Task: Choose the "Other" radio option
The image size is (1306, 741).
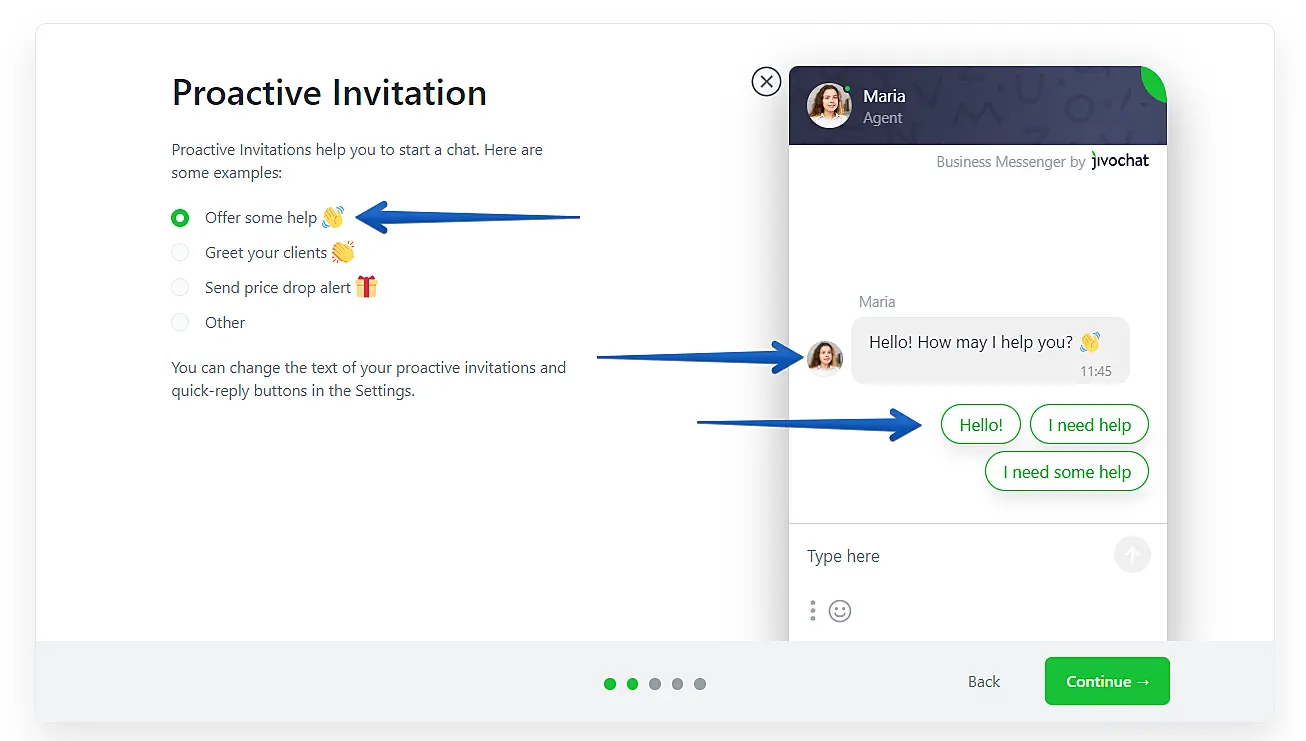Action: click(180, 322)
